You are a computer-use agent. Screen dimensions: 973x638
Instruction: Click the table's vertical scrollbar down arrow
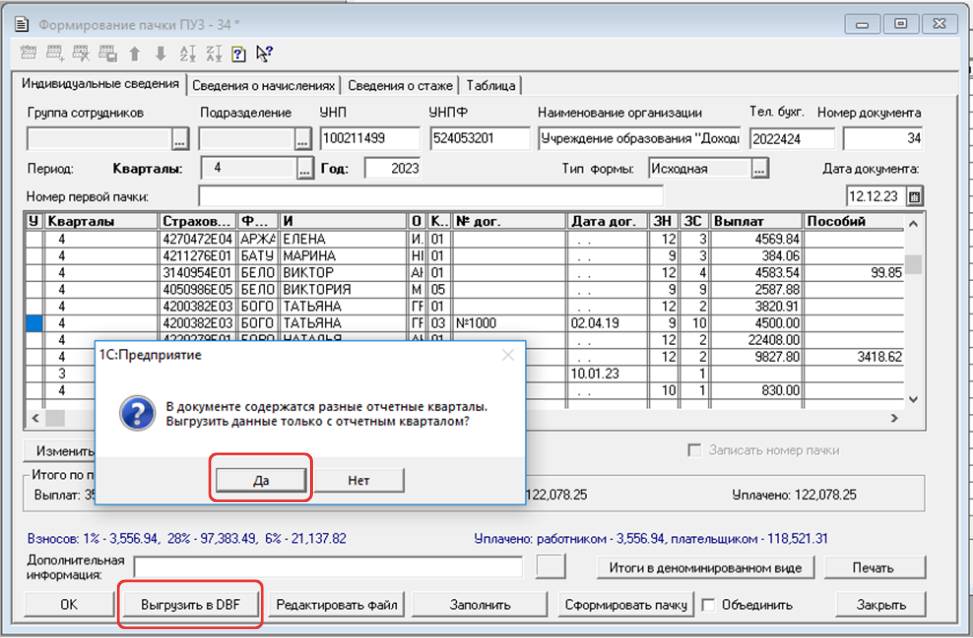point(913,399)
